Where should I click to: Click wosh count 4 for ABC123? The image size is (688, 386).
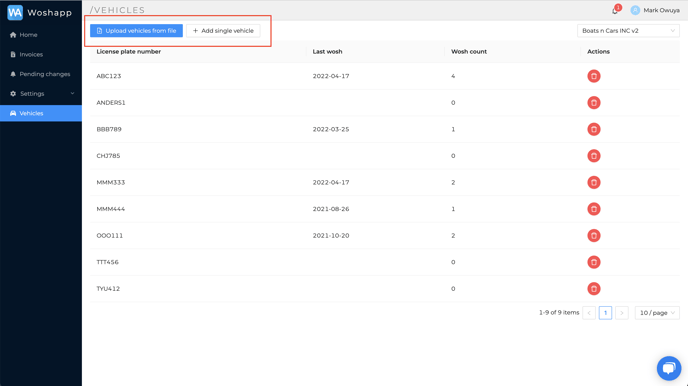tap(453, 76)
